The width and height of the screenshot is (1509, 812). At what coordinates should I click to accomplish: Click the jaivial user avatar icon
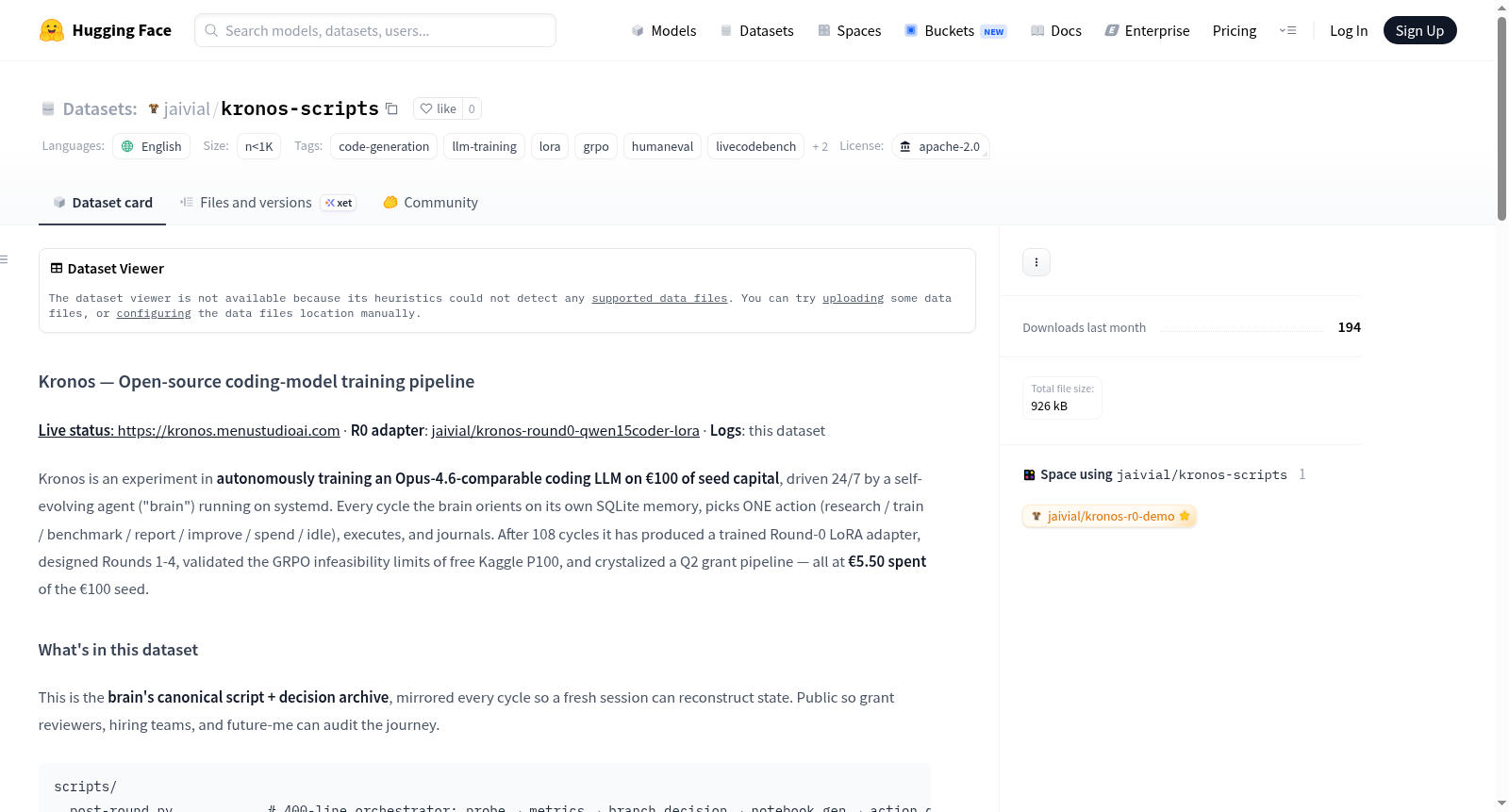pos(154,108)
